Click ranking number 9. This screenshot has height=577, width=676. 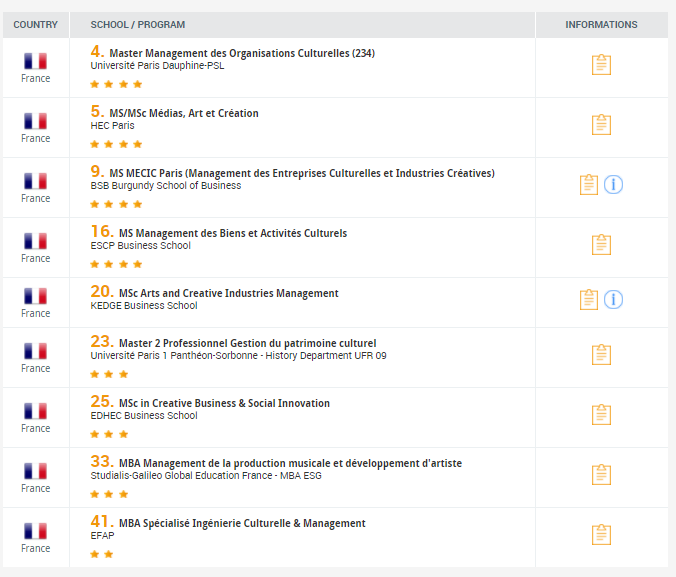click(97, 171)
